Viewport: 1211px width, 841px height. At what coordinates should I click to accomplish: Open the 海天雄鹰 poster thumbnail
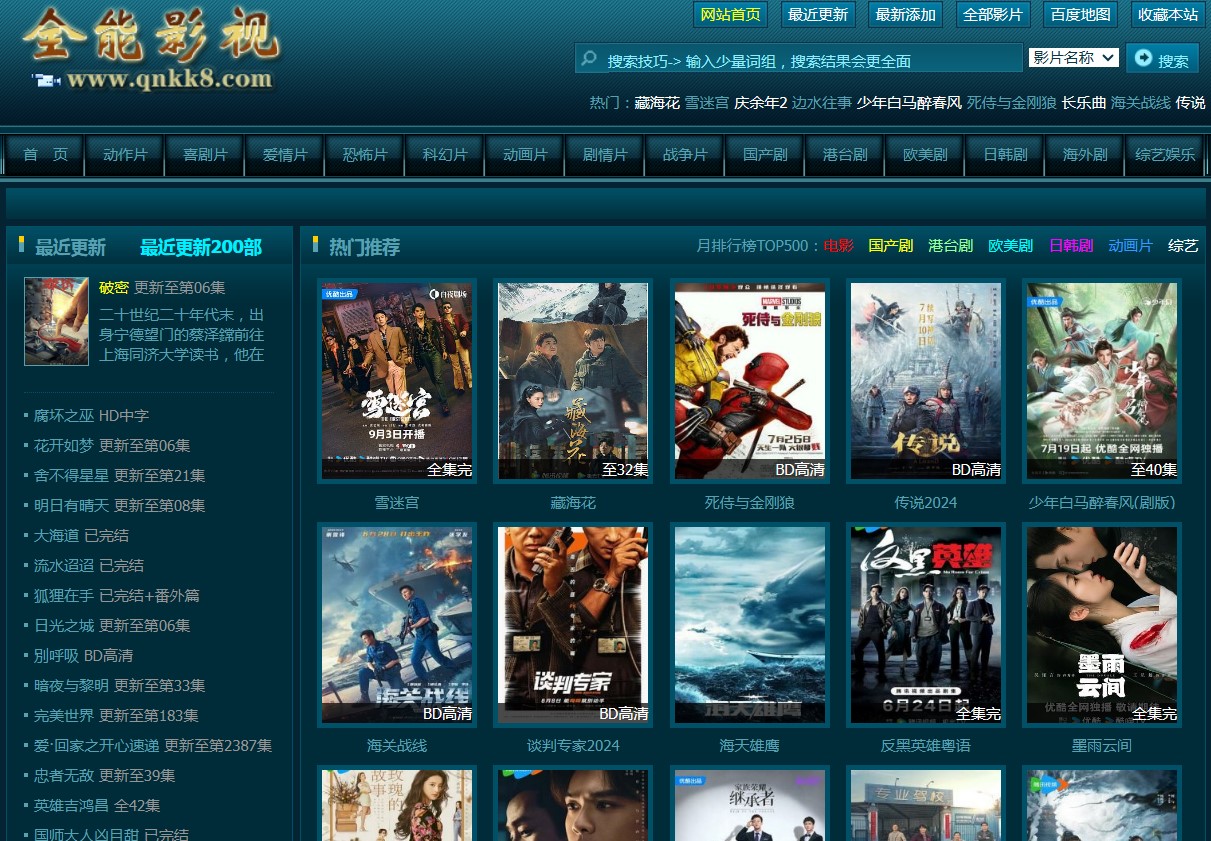pyautogui.click(x=750, y=625)
